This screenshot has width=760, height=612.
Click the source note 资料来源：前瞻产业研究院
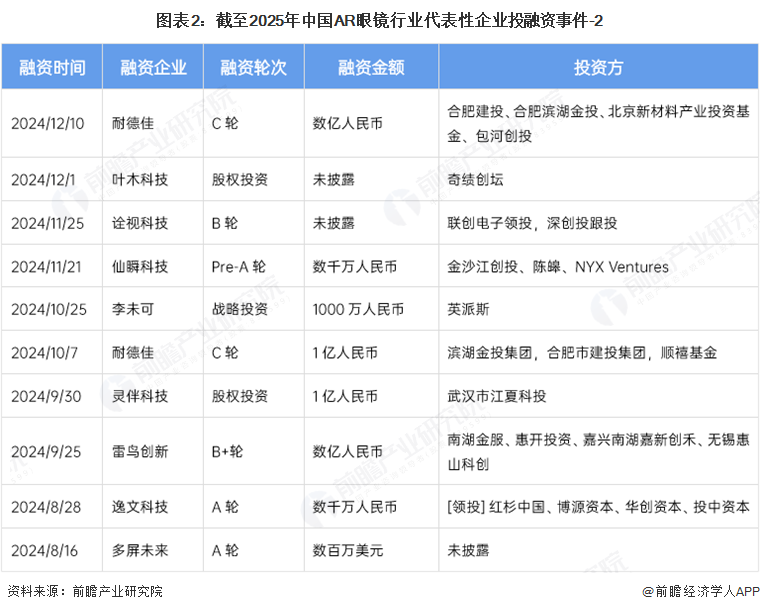click(85, 592)
